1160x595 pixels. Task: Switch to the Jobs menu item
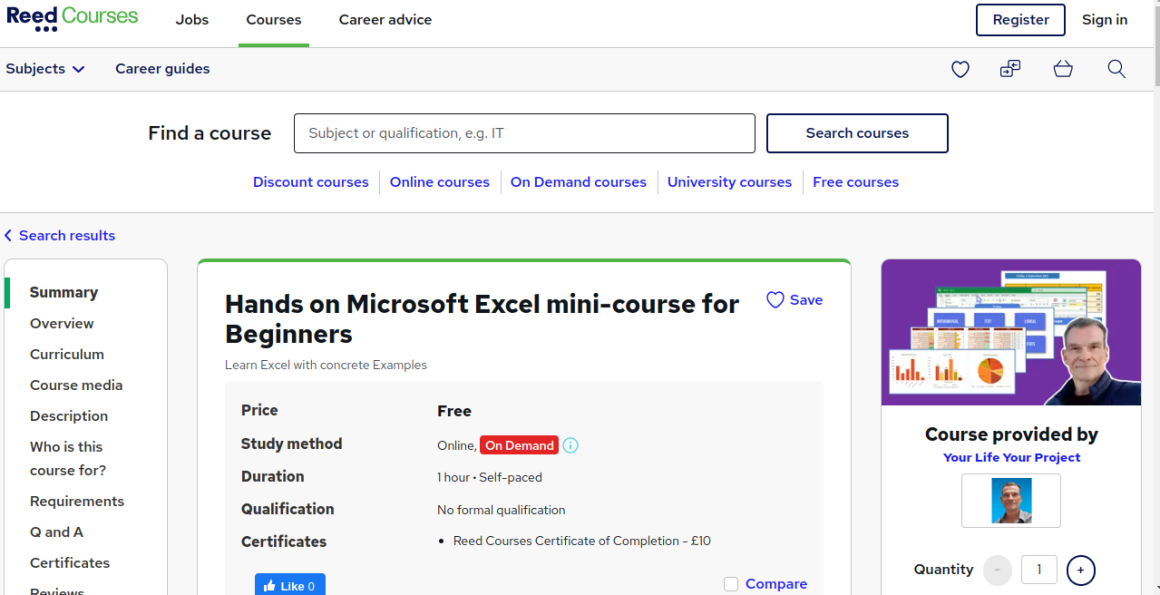192,19
